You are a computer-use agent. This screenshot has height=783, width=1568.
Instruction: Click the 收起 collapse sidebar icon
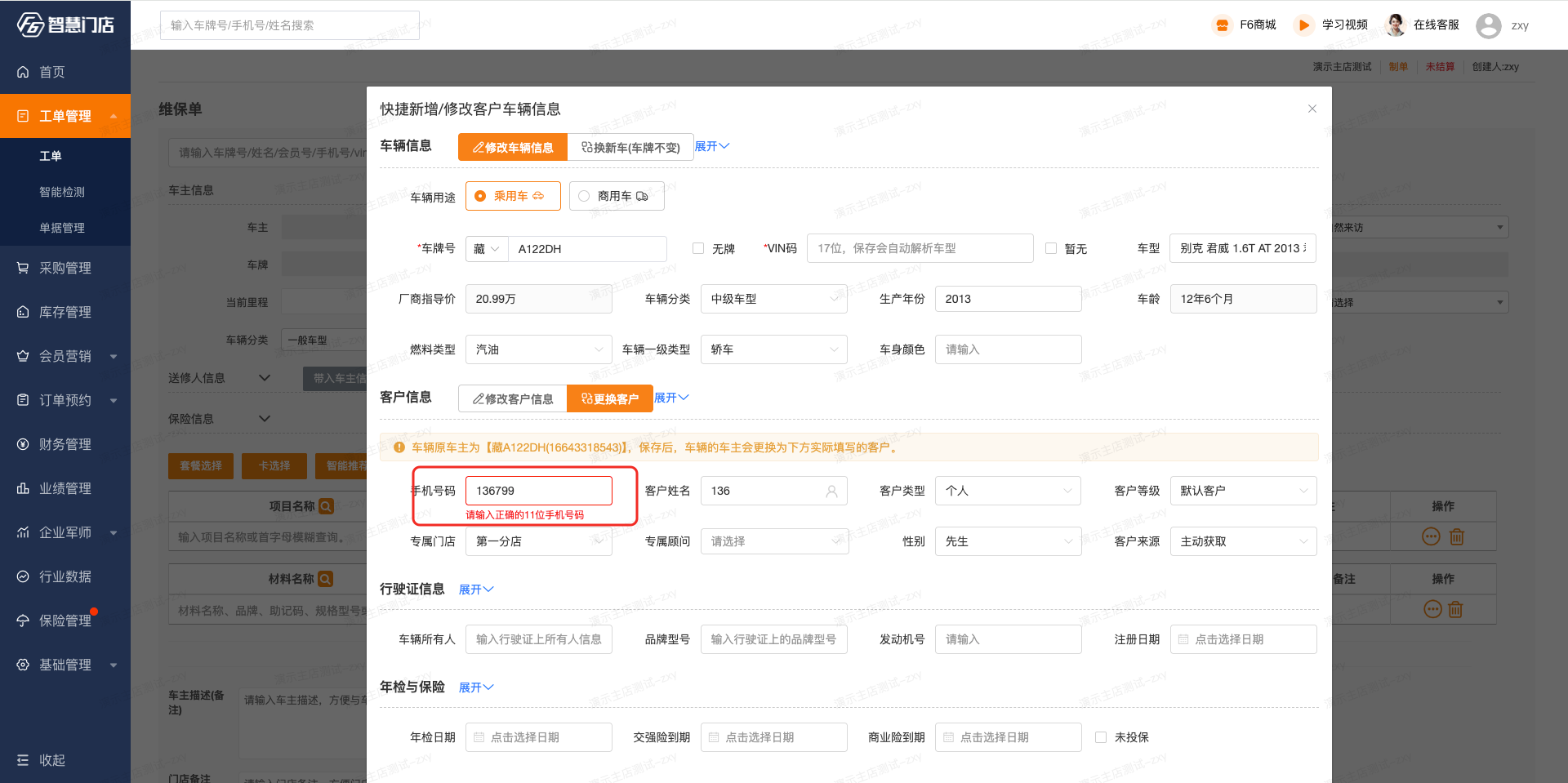pos(23,760)
